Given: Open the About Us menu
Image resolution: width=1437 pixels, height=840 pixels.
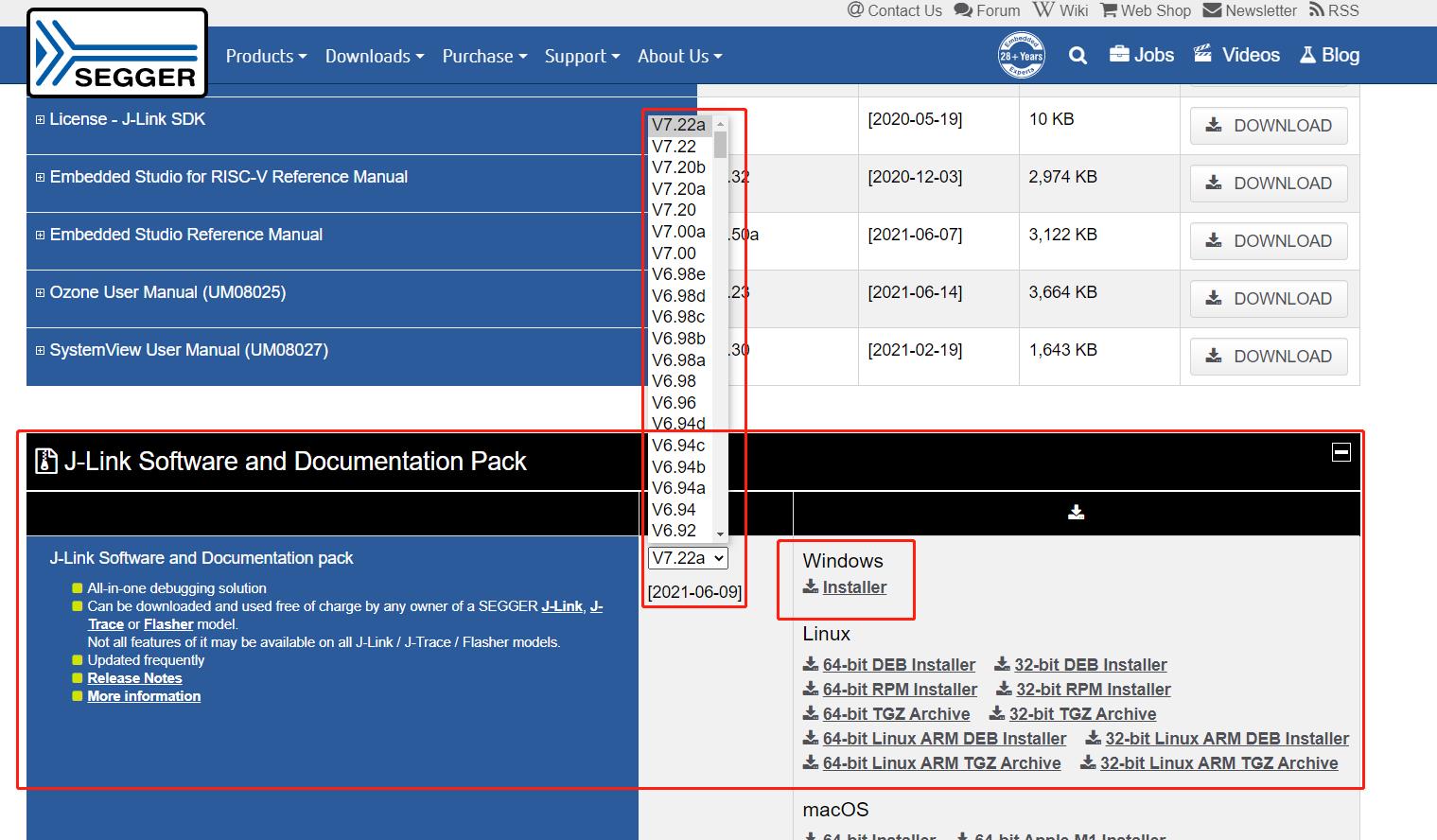Looking at the screenshot, I should (679, 56).
